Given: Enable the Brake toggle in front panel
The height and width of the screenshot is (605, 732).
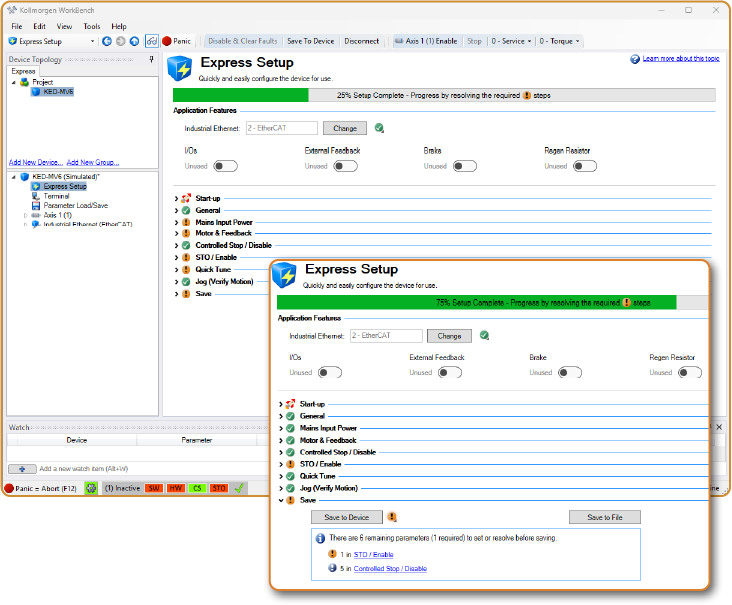Looking at the screenshot, I should pos(570,372).
